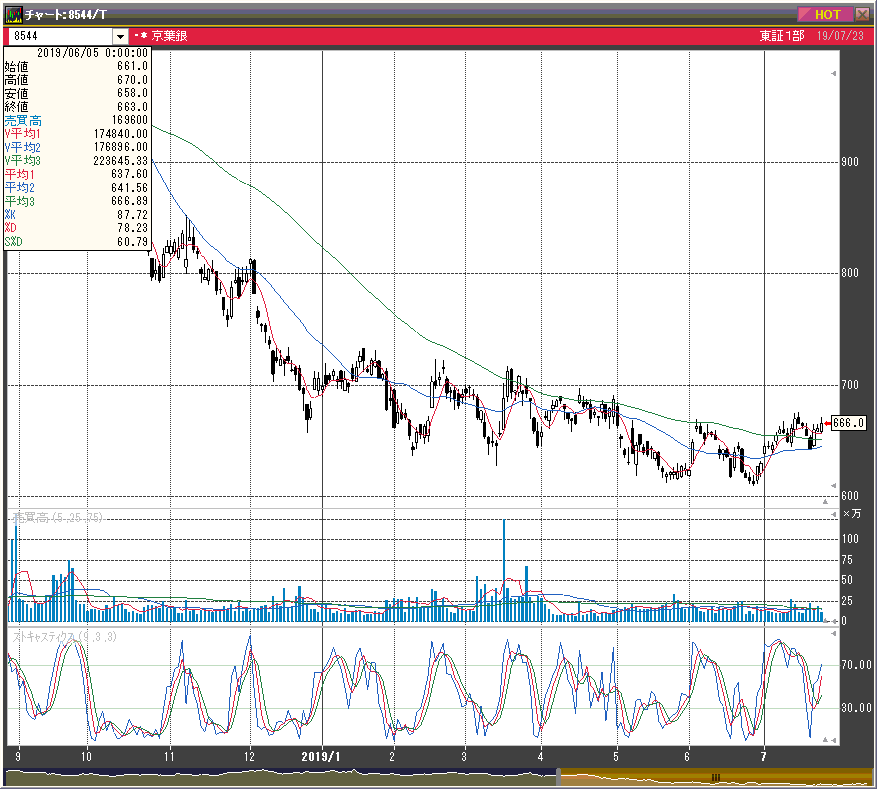Click the scrollbar thumb at chart bottom

coord(715,778)
